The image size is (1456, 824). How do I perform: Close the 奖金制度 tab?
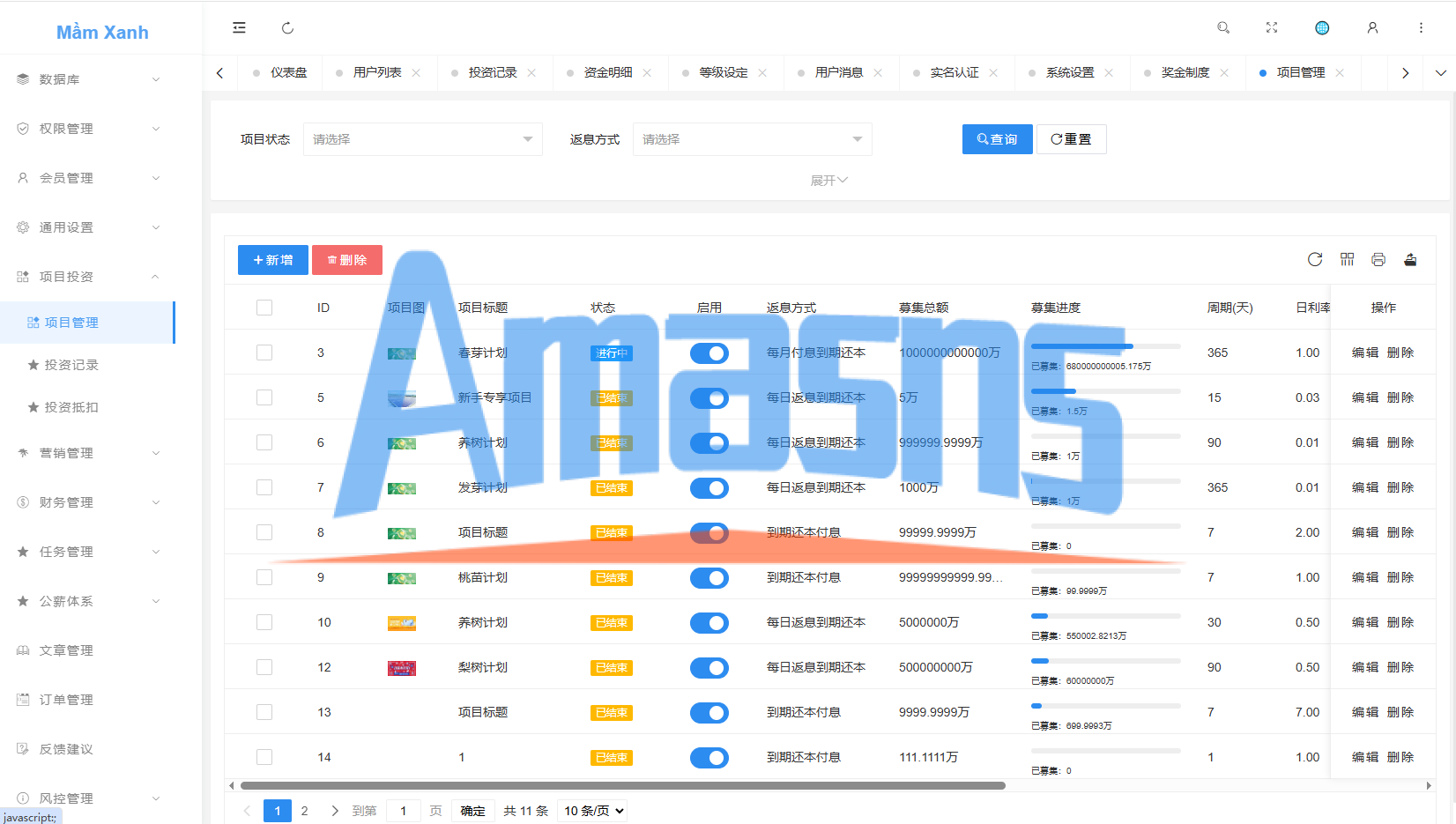1224,72
